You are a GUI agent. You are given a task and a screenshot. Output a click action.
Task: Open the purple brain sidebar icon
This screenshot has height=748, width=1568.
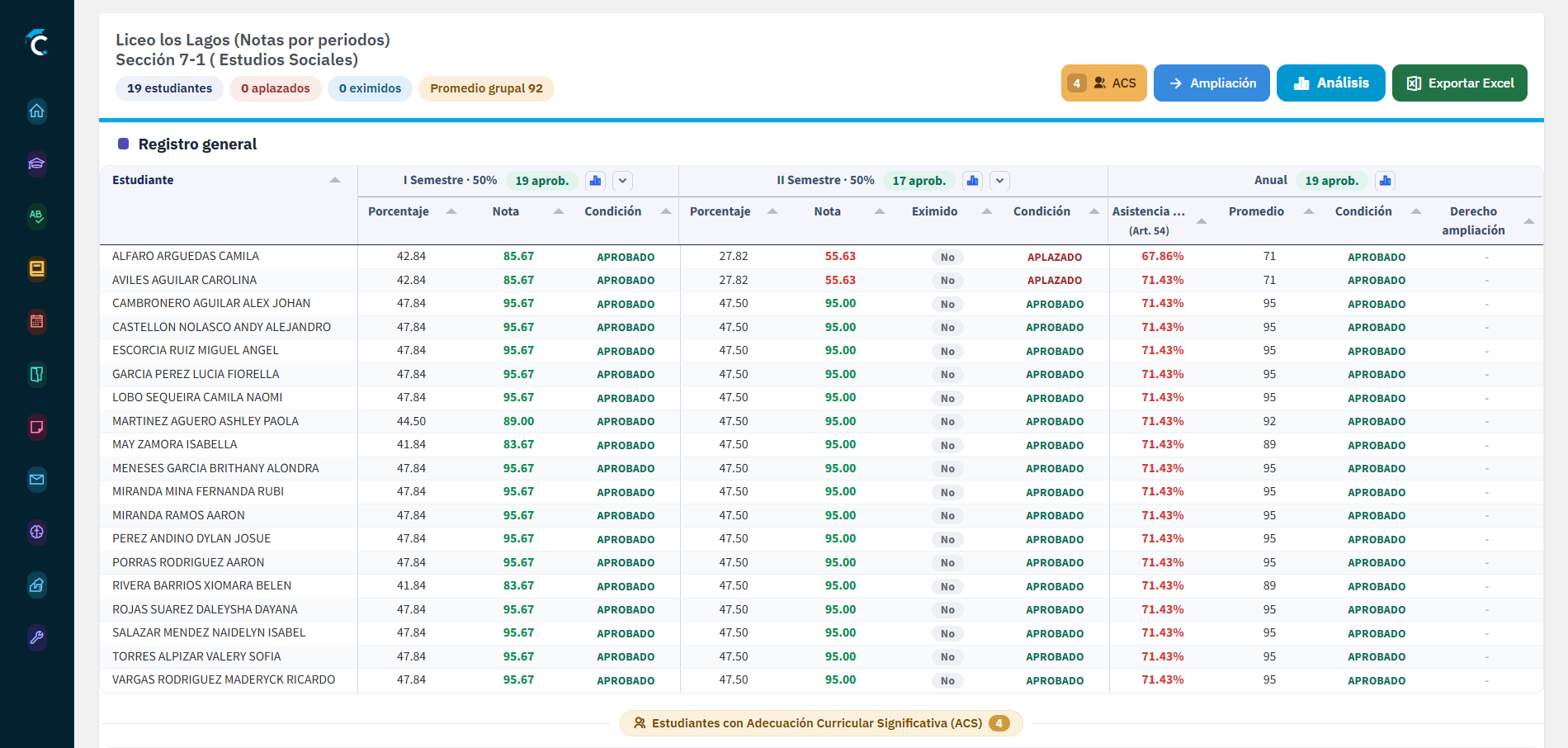[36, 532]
